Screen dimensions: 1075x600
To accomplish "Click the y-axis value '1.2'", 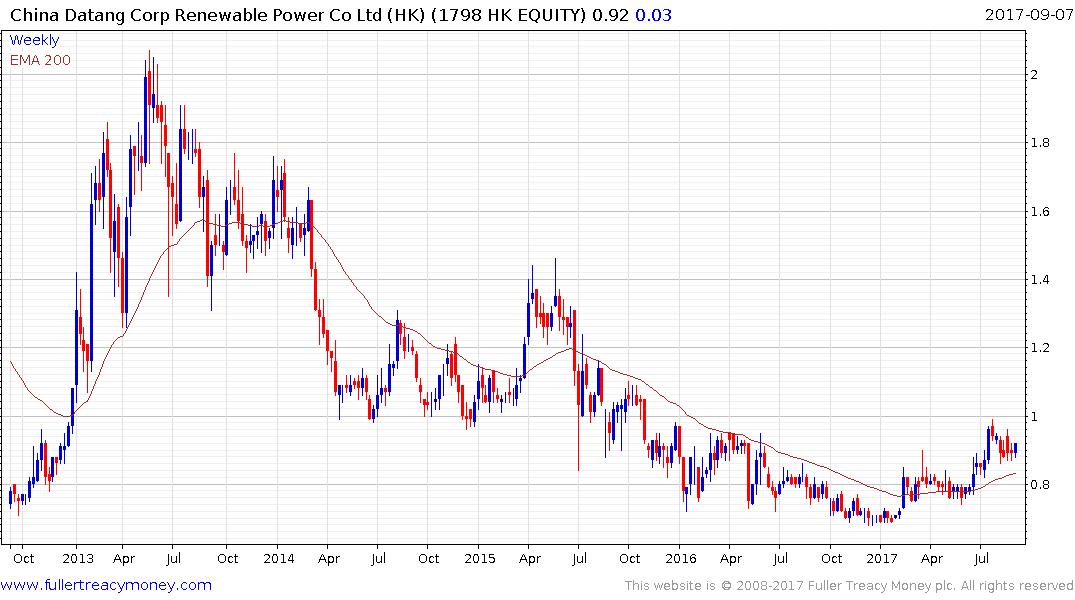I will (1041, 348).
